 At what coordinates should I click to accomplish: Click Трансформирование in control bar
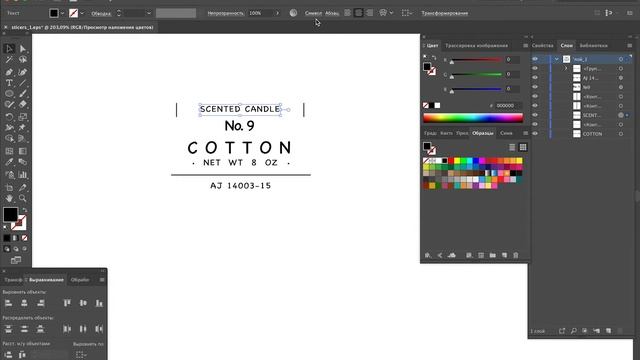pyautogui.click(x=444, y=13)
